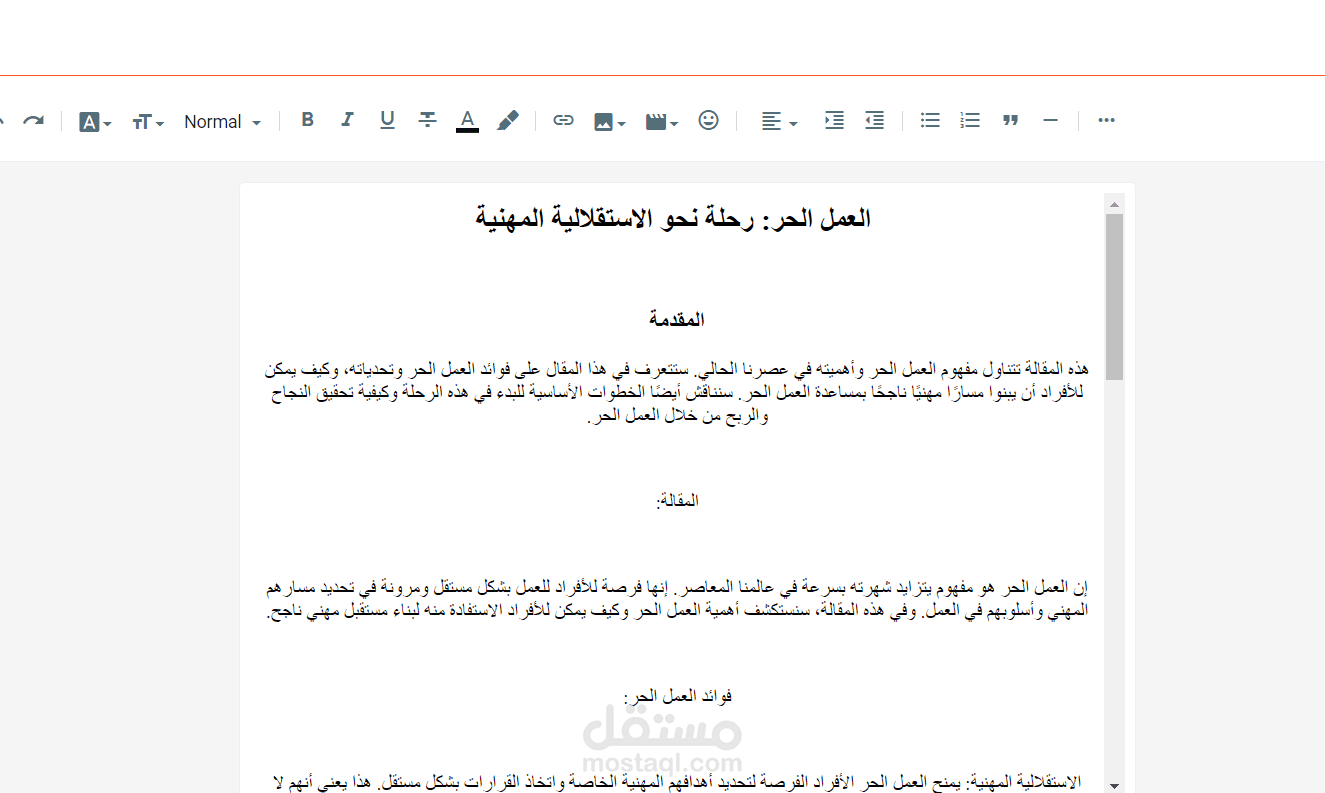
Task: Click the heading 'المقدمة'
Action: pos(676,320)
